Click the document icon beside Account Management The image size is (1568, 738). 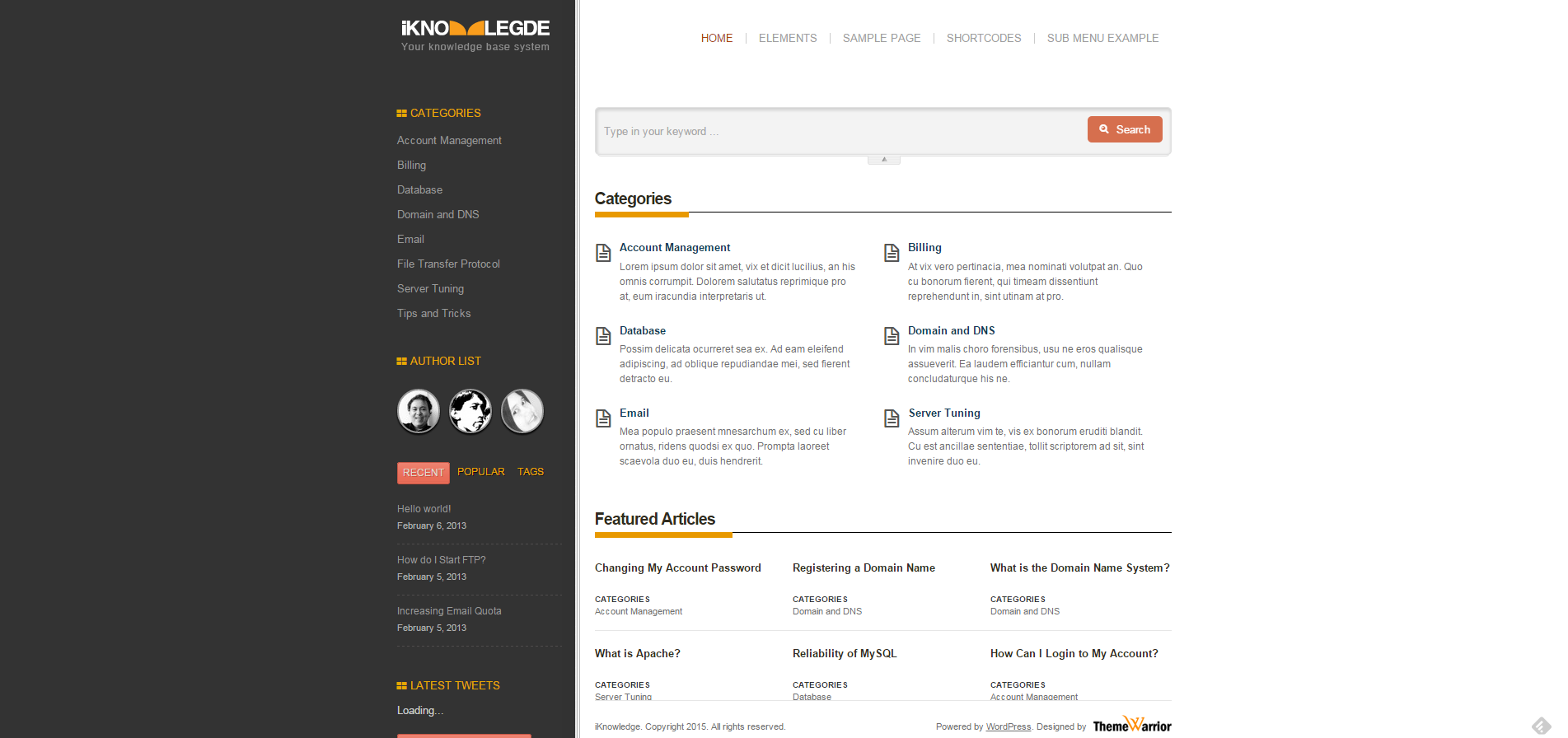coord(603,253)
